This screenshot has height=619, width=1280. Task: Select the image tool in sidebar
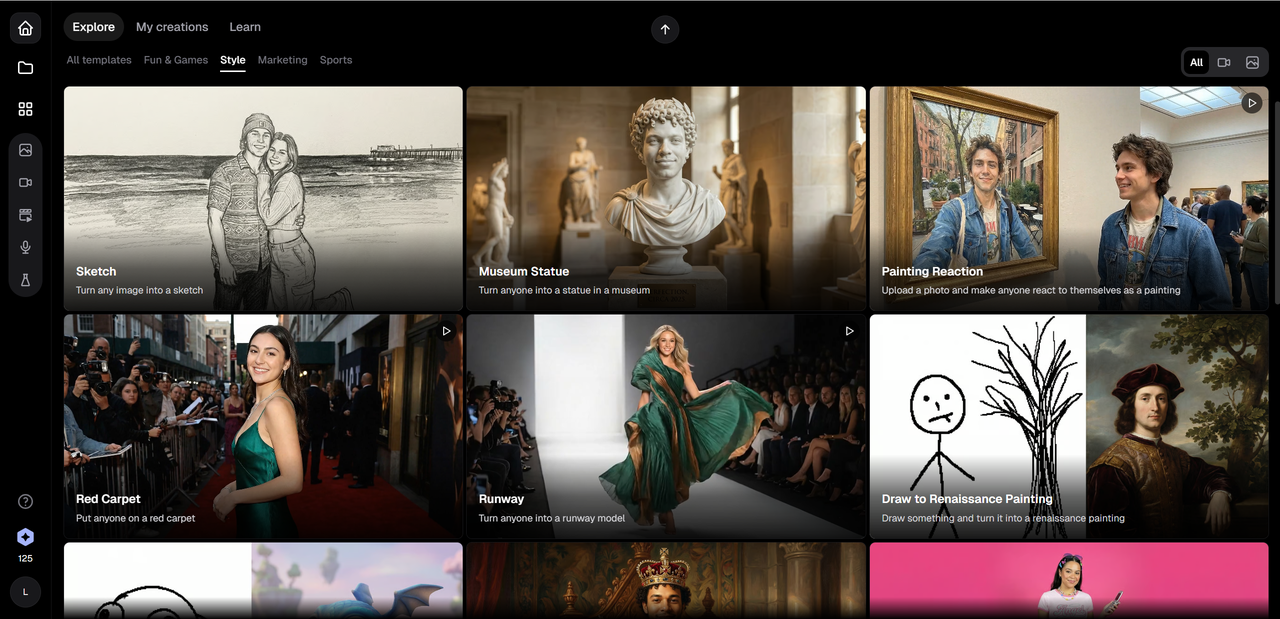(25, 150)
